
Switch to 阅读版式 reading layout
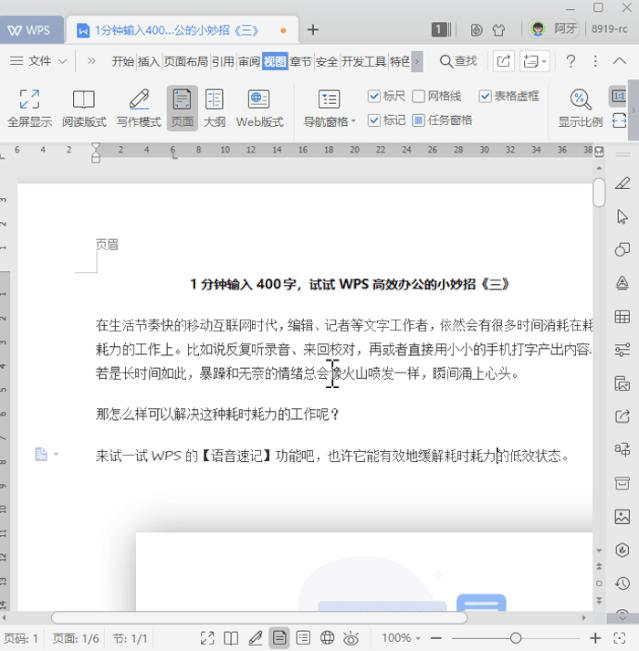point(84,108)
